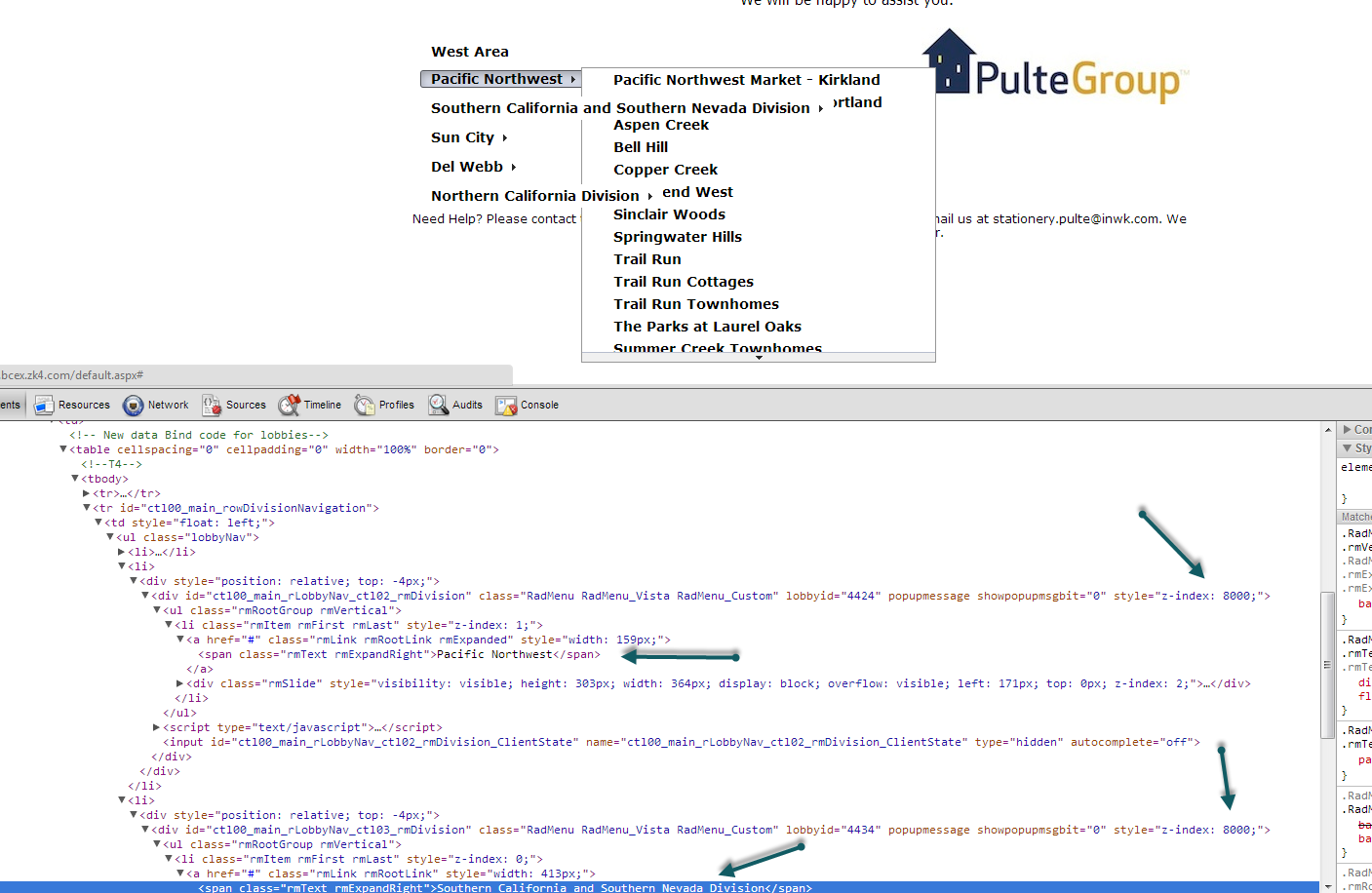Click the default.aspx URL status text
Image resolution: width=1372 pixels, height=893 pixels.
[72, 375]
